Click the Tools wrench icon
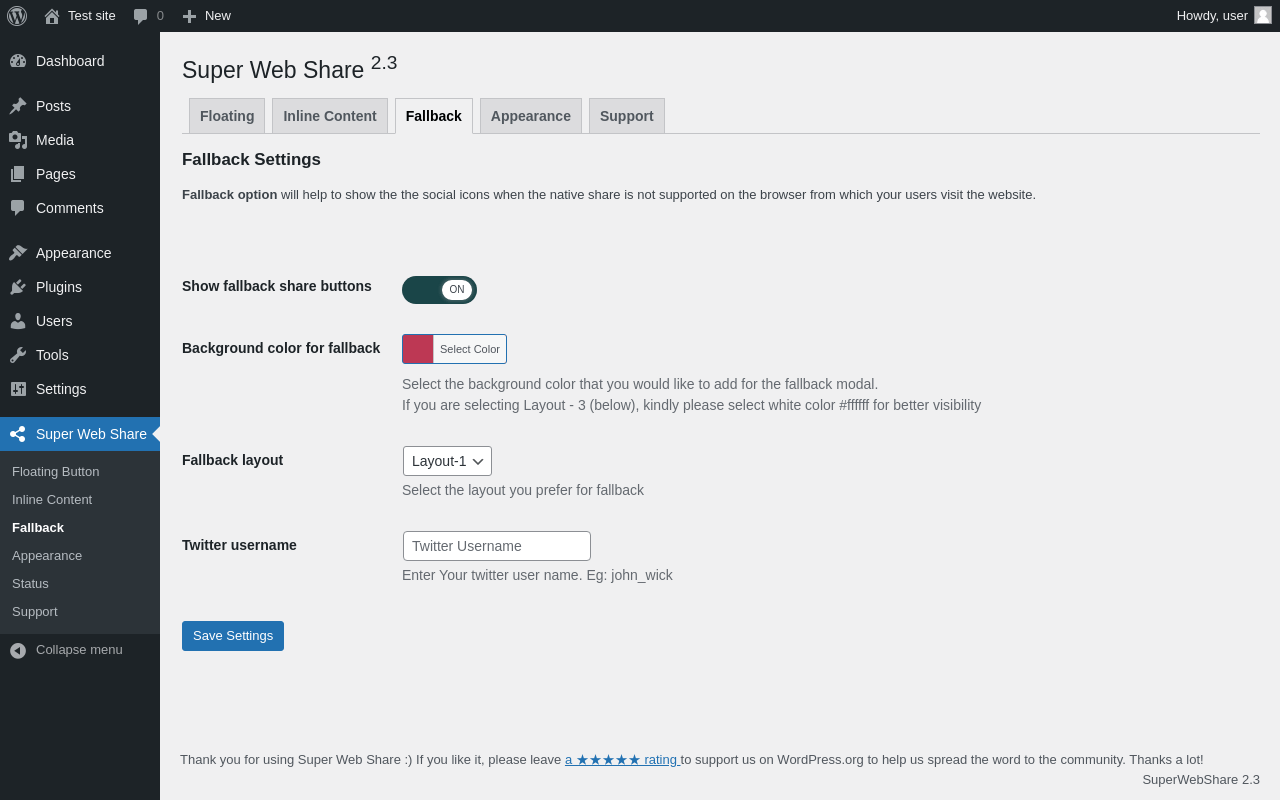Screen dimensions: 1280x800 click(x=18, y=355)
